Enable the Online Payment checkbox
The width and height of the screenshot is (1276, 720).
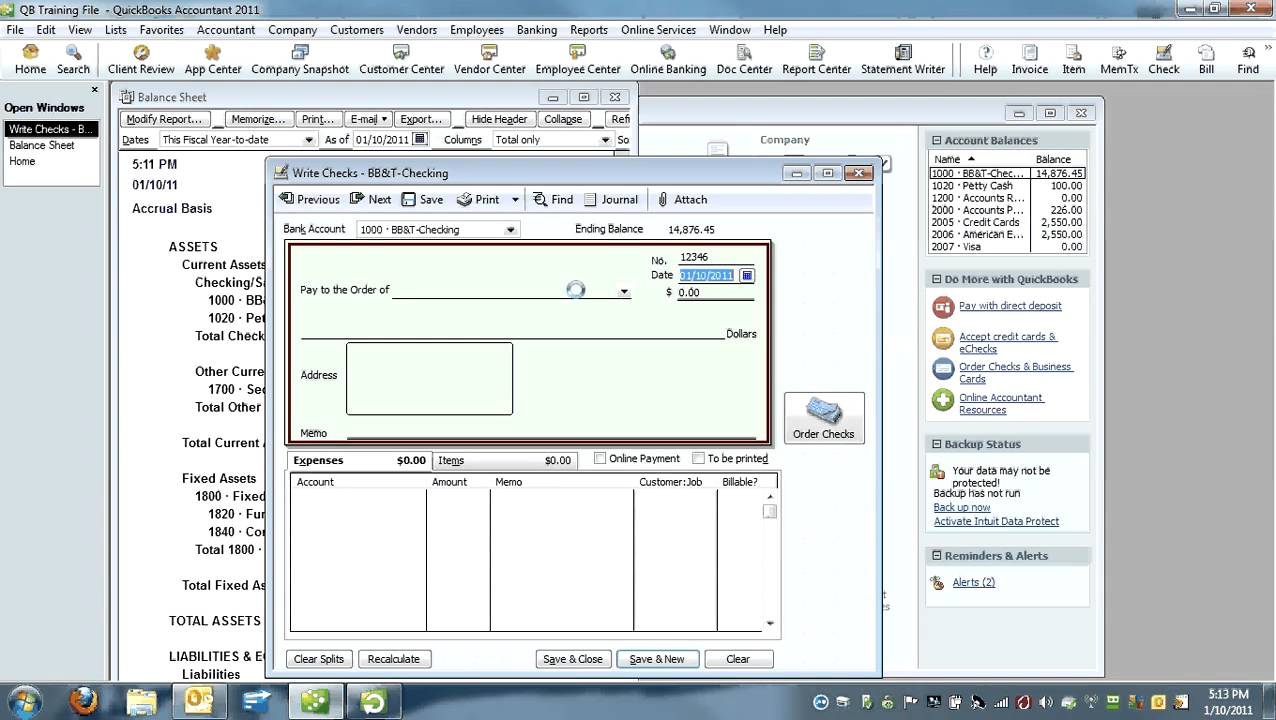600,458
